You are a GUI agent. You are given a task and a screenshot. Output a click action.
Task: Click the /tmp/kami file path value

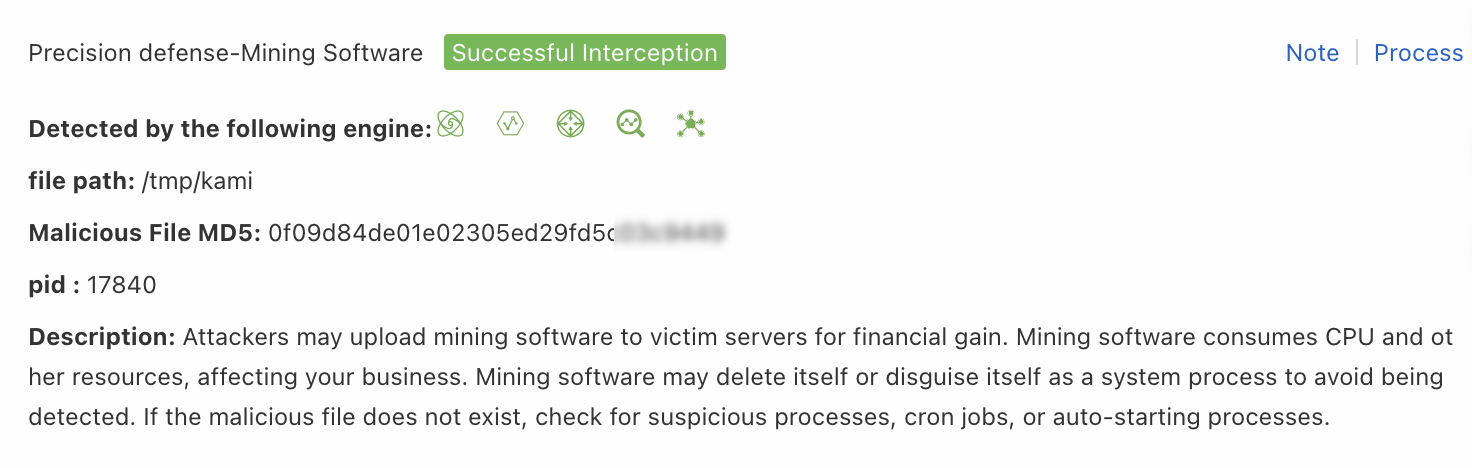197,181
